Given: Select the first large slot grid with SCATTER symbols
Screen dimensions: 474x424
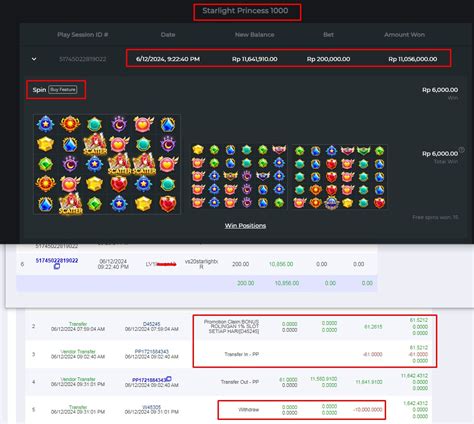Looking at the screenshot, I should pyautogui.click(x=107, y=164).
